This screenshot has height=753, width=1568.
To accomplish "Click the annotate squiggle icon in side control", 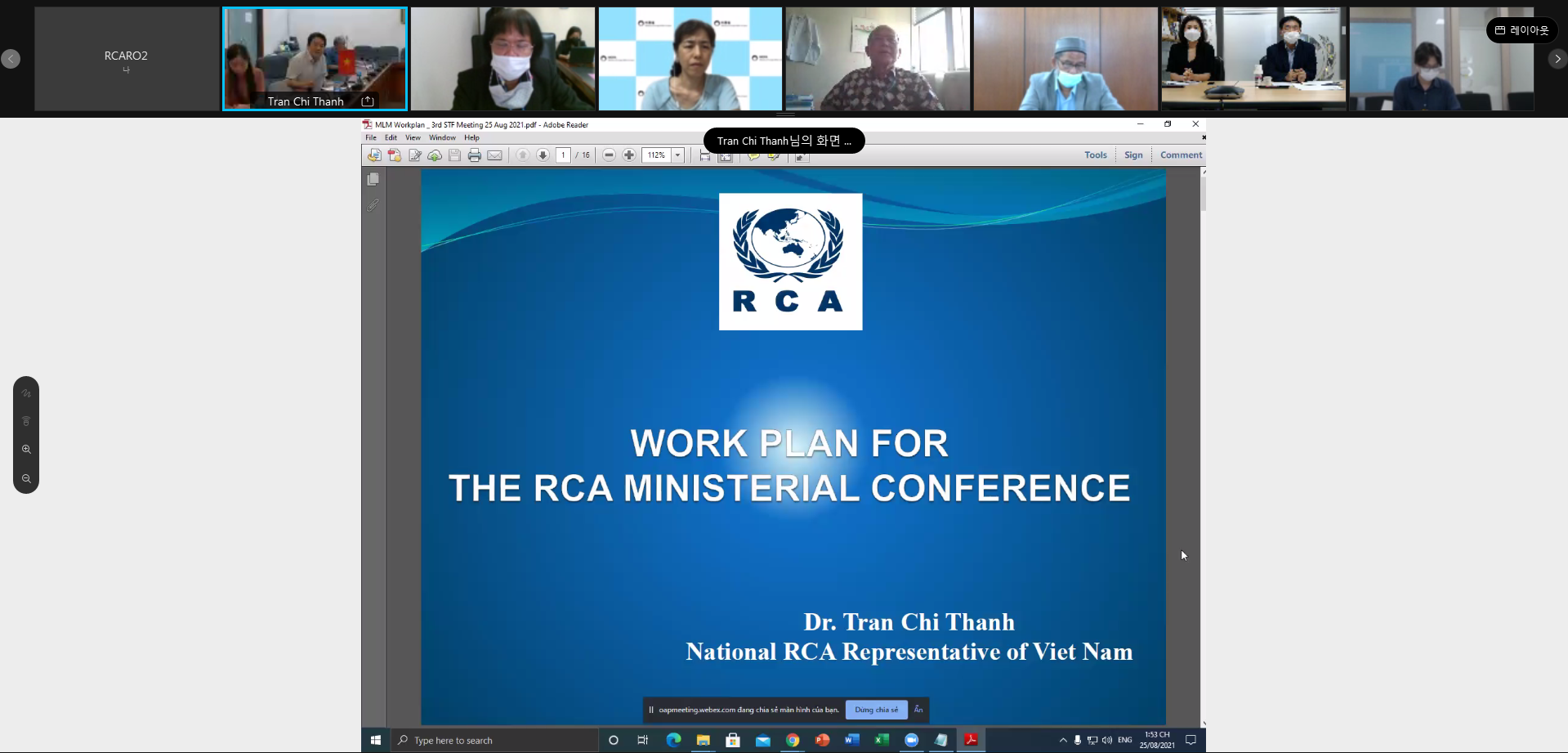I will (26, 393).
